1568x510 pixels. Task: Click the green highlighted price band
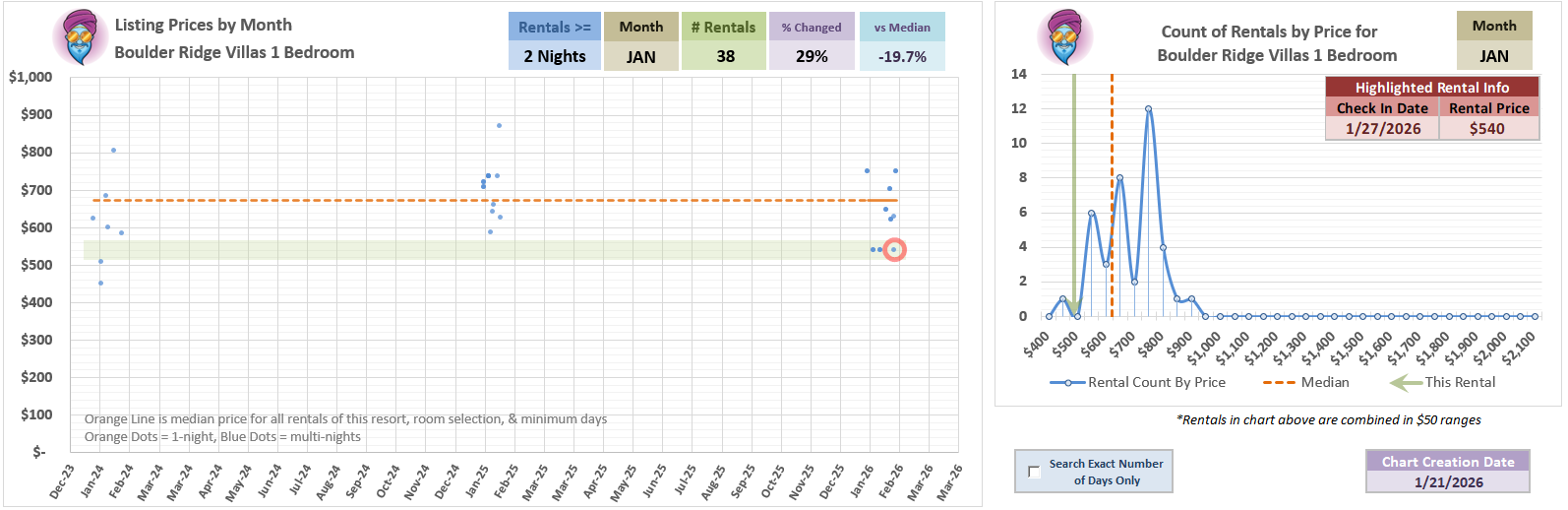pos(472,250)
